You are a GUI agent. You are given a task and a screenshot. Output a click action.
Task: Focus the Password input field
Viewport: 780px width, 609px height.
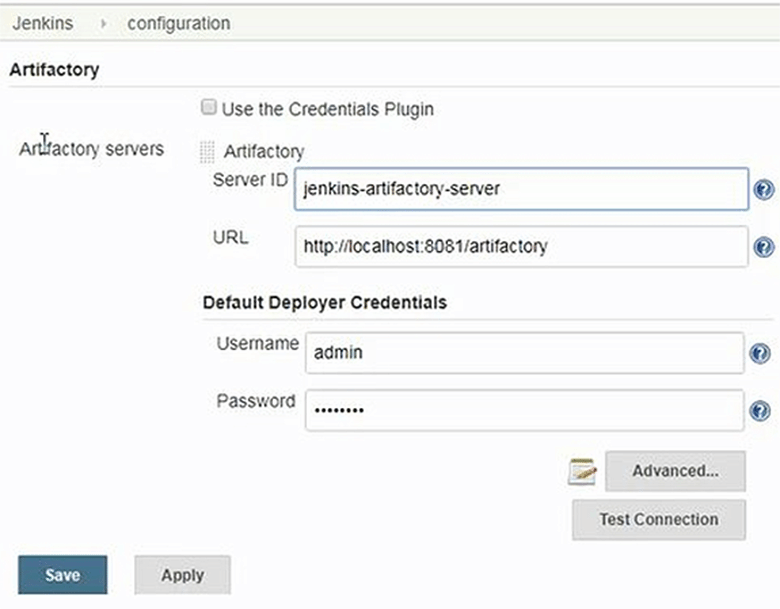click(525, 410)
